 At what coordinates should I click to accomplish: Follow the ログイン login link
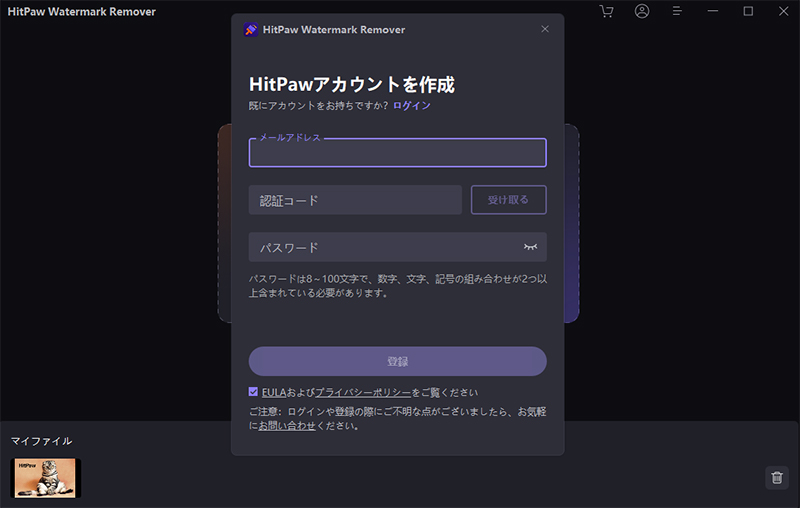pos(412,106)
